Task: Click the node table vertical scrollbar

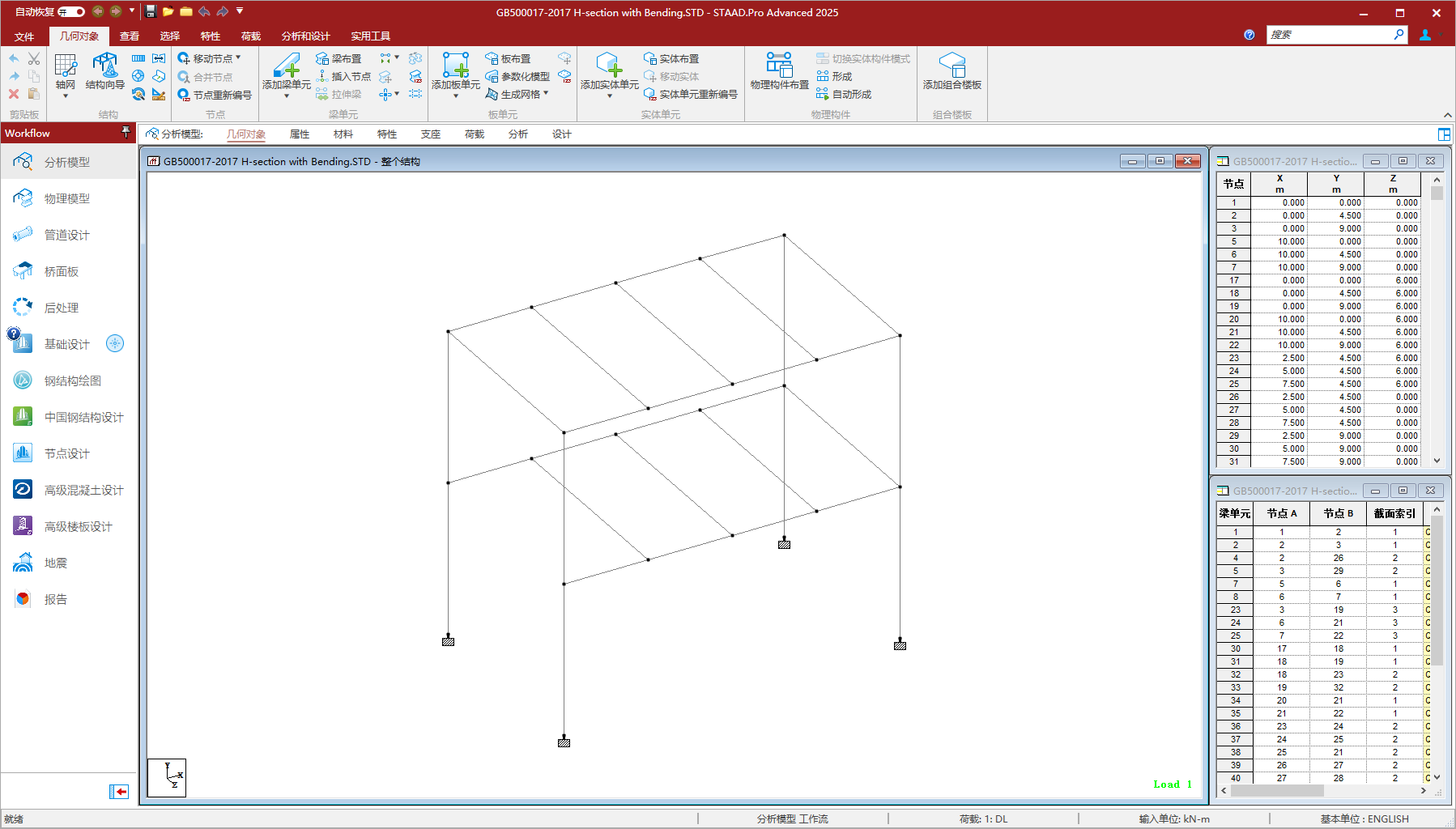Action: tap(1437, 321)
